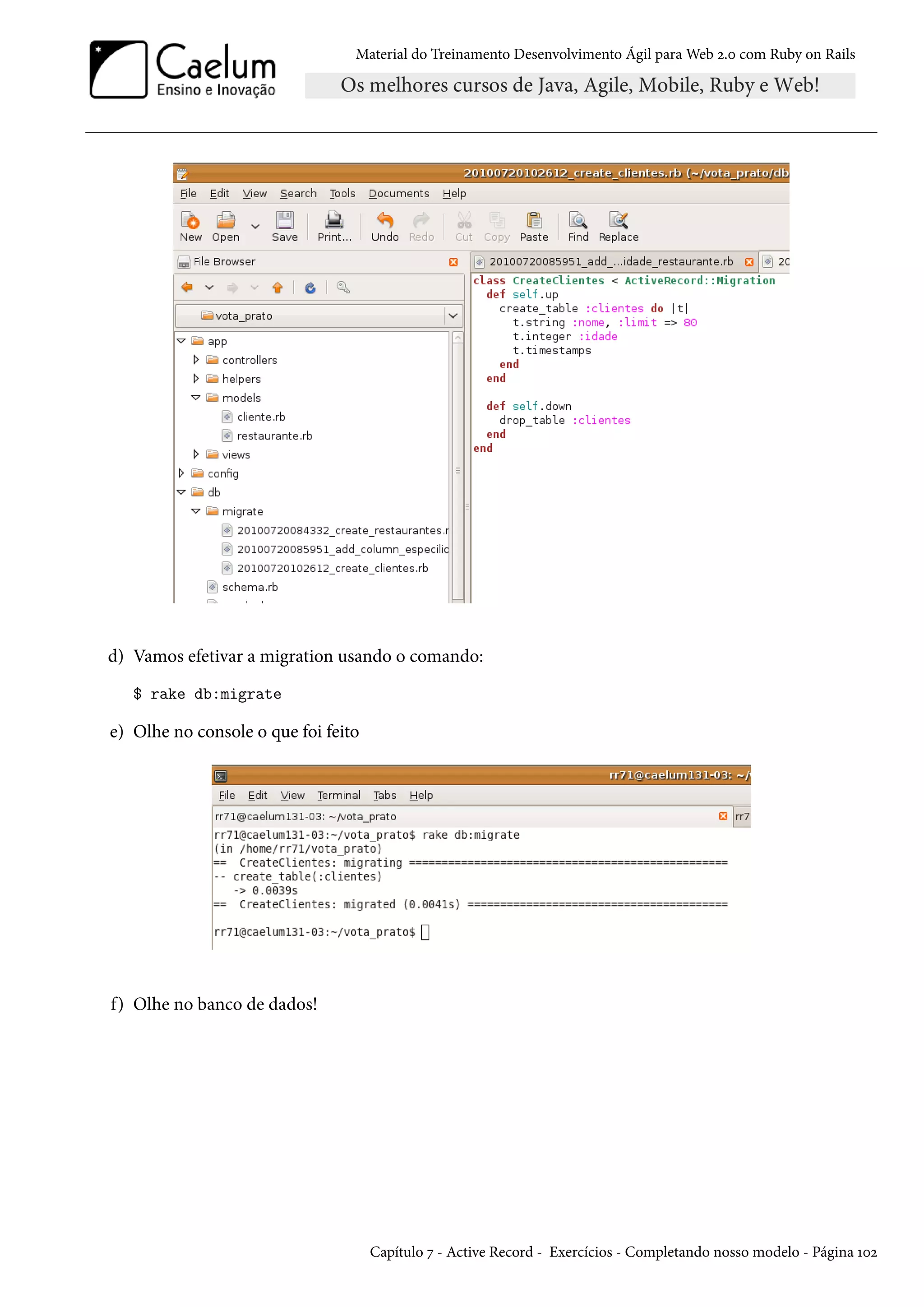Viewport: 924px width, 1307px height.
Task: Close the ~/vota_prato terminal tab
Action: point(723,816)
